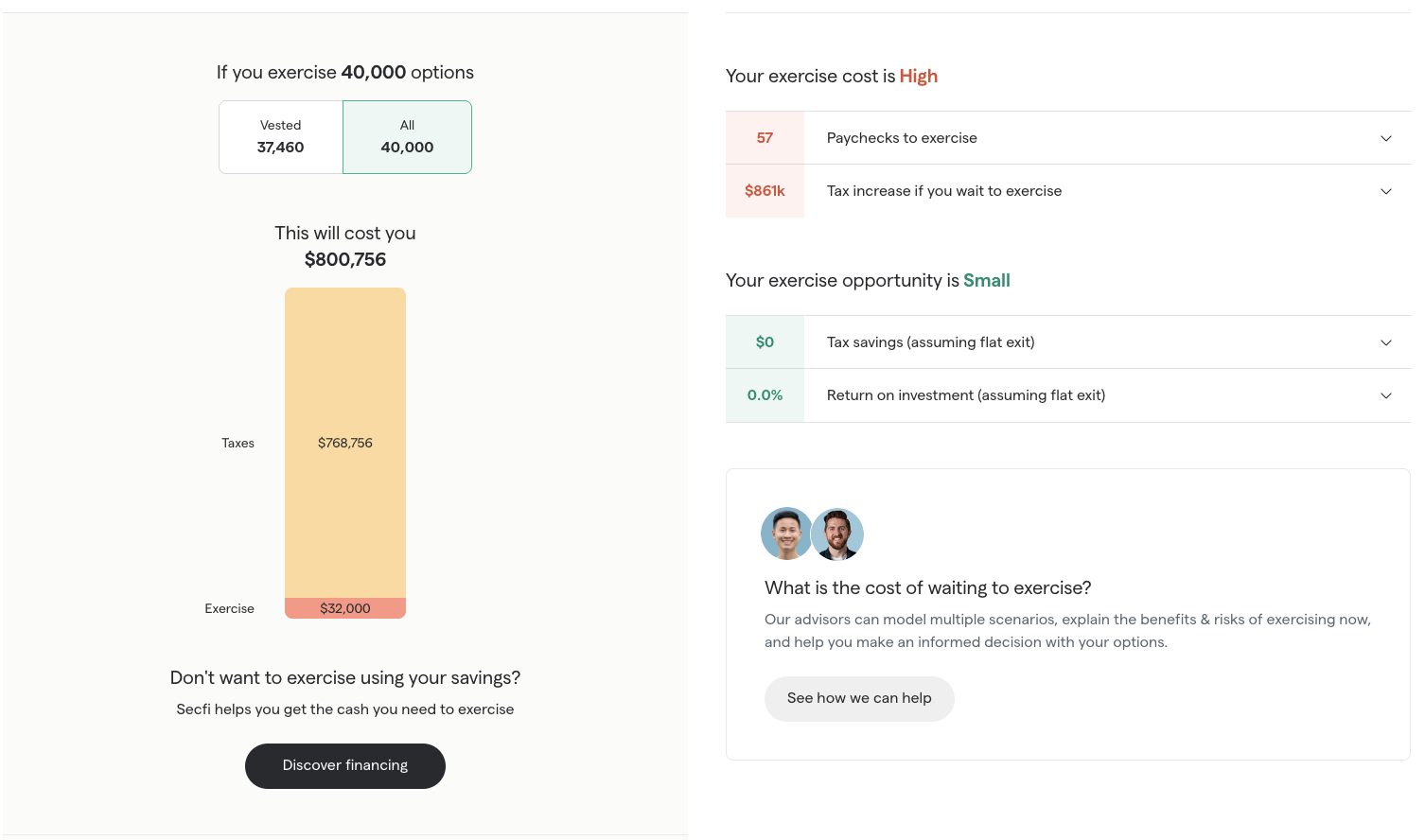Open the Return on investment row label
1425x840 pixels.
(966, 395)
